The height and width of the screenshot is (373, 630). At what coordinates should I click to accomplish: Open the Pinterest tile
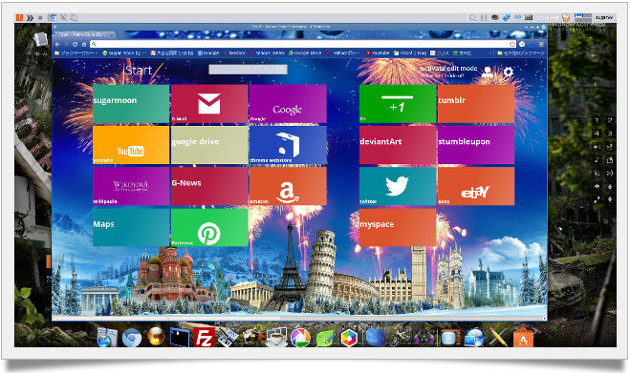click(x=209, y=227)
